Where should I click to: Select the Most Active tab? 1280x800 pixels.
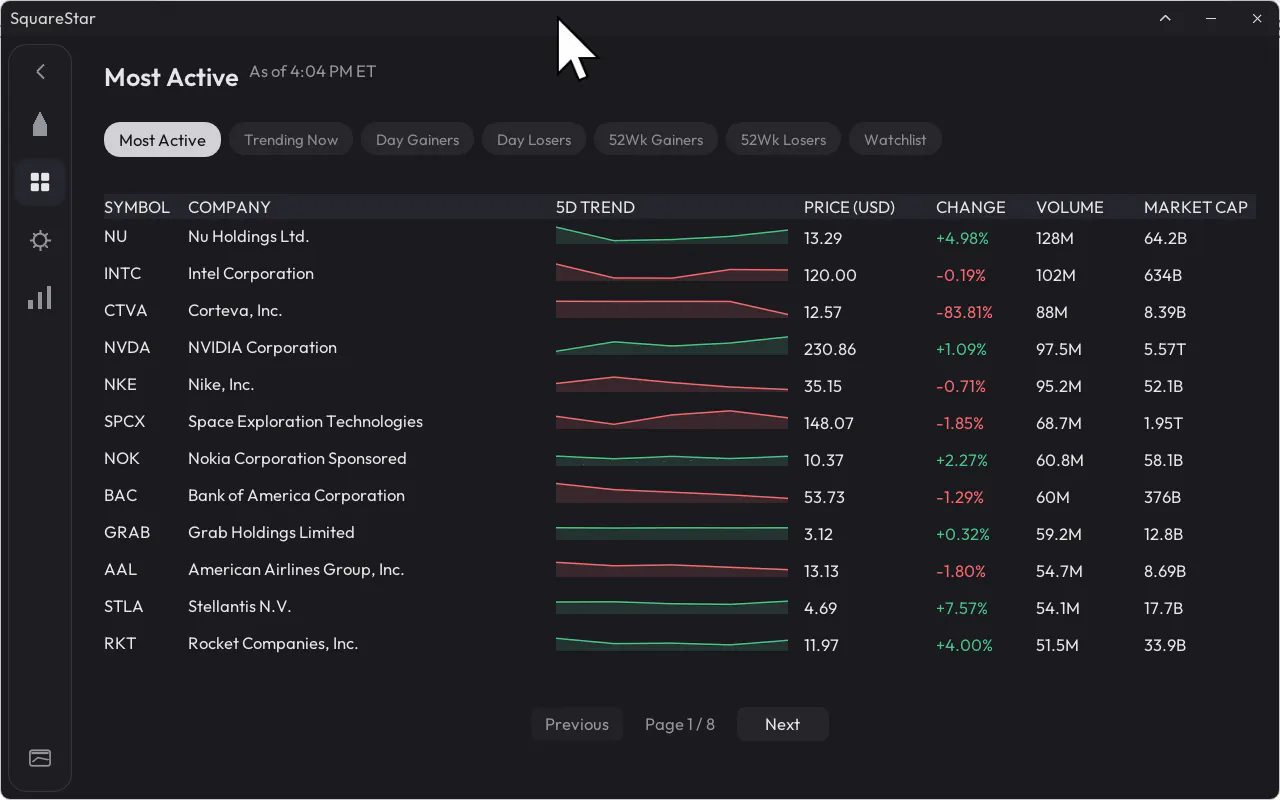162,140
